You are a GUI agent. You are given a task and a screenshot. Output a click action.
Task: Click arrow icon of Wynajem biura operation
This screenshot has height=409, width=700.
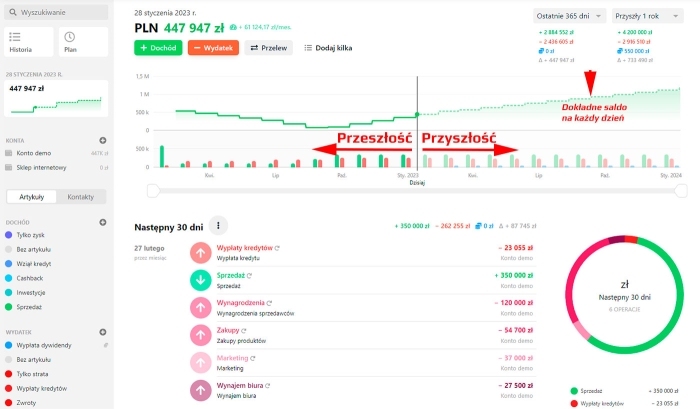coord(203,391)
